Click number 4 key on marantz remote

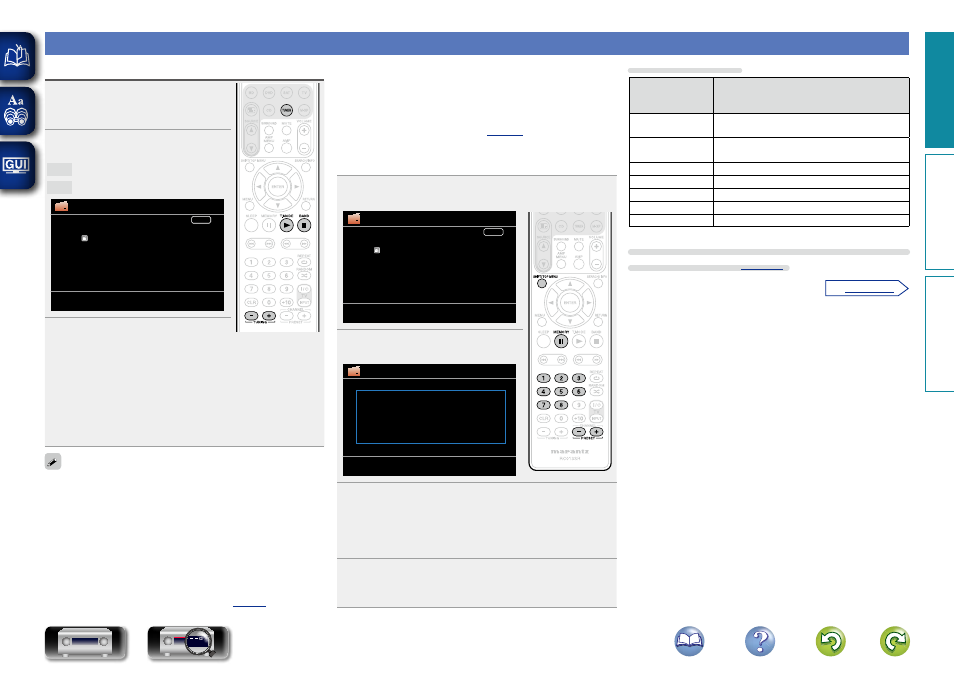pos(543,392)
